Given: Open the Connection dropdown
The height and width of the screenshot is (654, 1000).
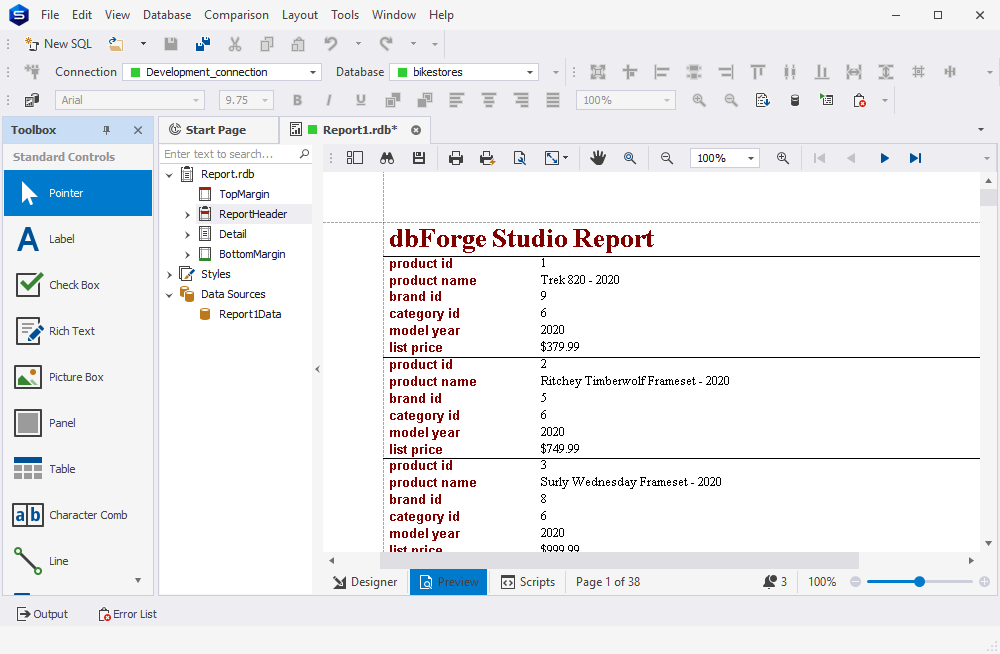Looking at the screenshot, I should click(312, 72).
